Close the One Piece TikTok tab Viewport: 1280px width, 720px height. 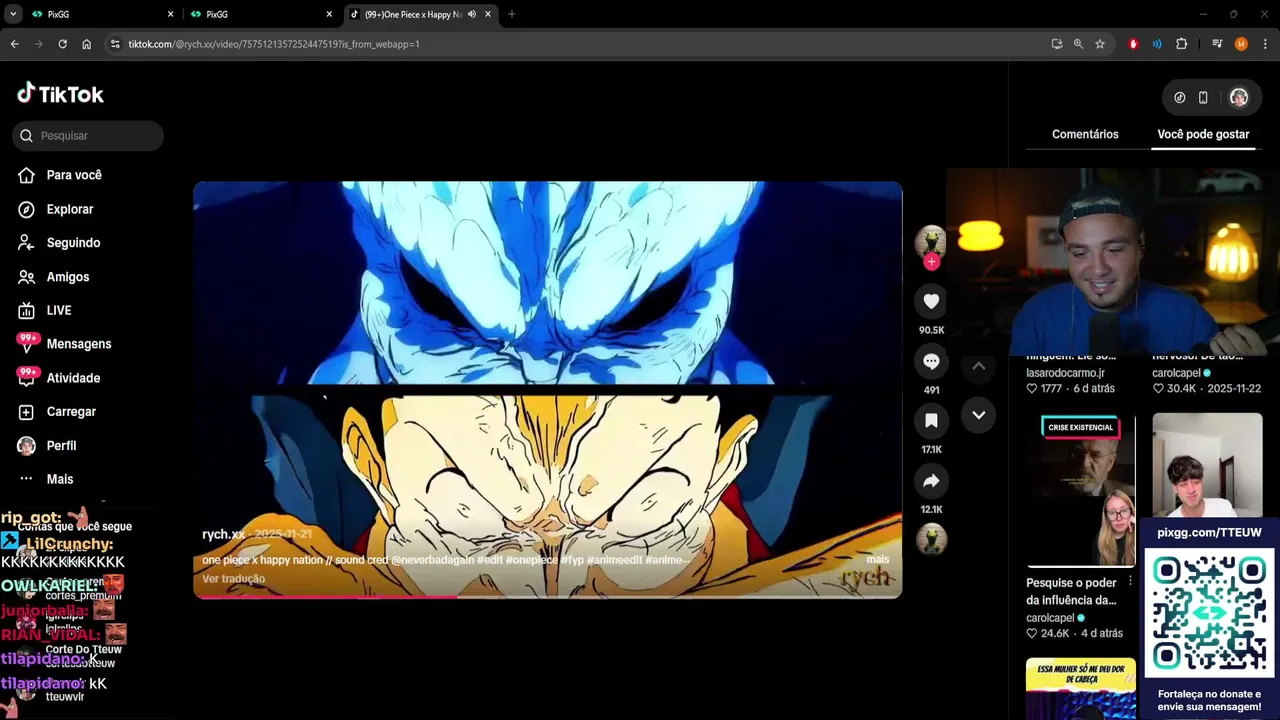[x=488, y=14]
